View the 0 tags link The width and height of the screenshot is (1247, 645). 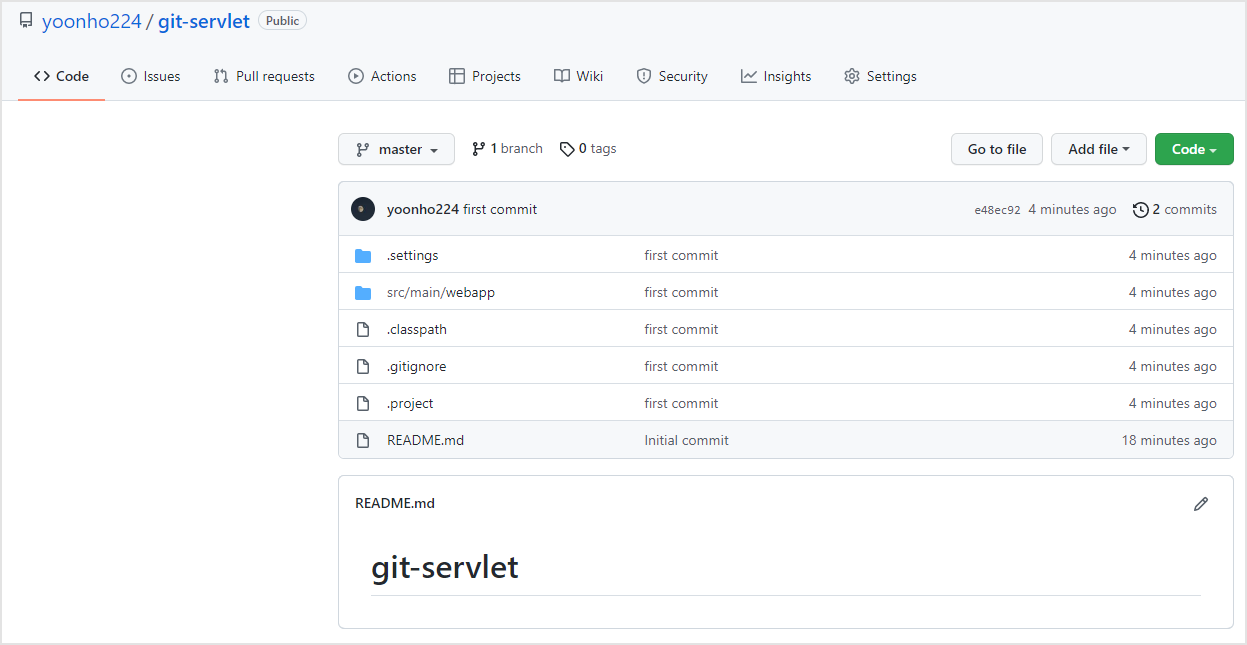(588, 149)
